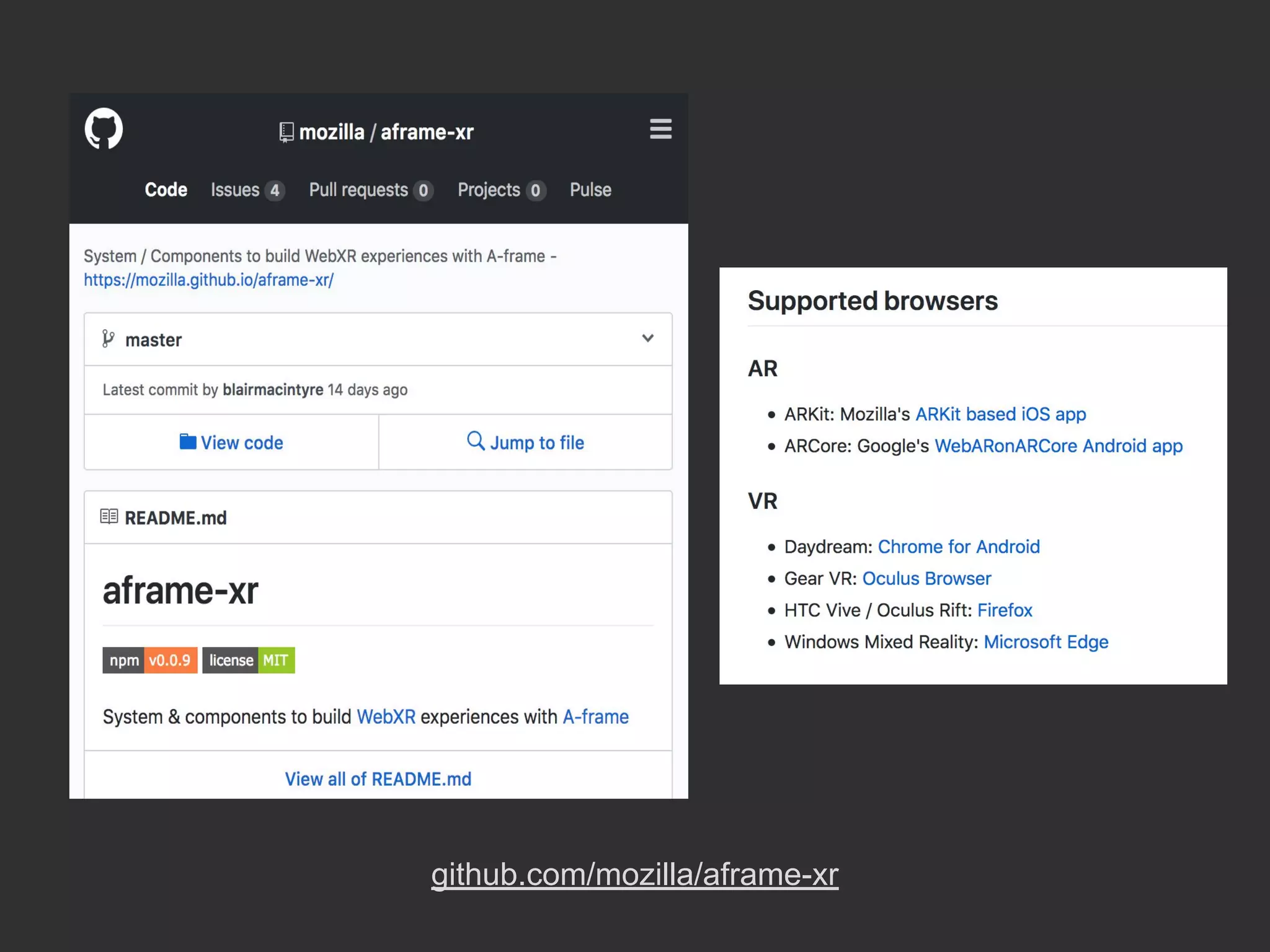
Task: Open the Chrome for Android link
Action: click(959, 547)
